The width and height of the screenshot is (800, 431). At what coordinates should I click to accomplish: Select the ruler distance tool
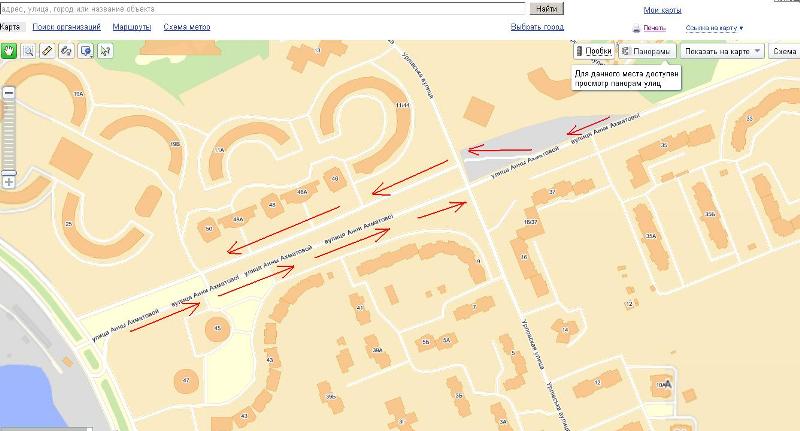pos(47,49)
